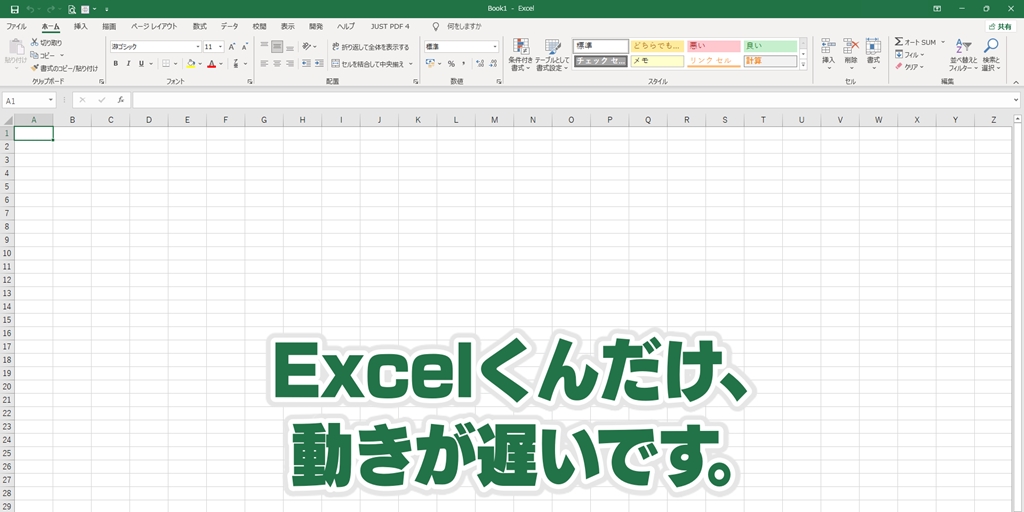Open the font size dropdown

220,47
